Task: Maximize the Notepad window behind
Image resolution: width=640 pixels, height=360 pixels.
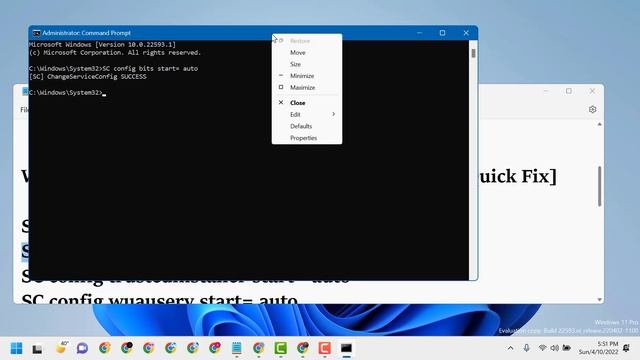Action: coord(569,91)
